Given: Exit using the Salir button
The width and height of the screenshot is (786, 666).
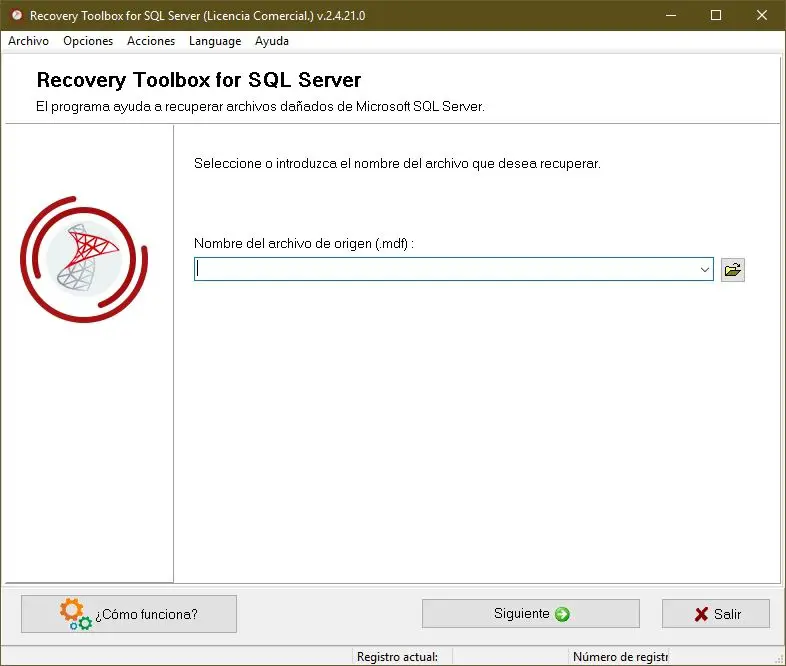Looking at the screenshot, I should (716, 613).
